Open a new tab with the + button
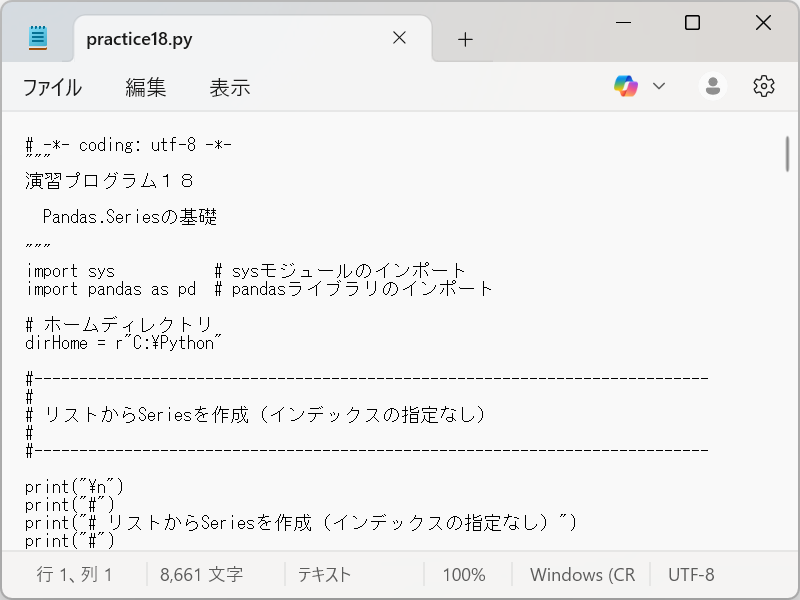Viewport: 800px width, 600px height. click(465, 39)
